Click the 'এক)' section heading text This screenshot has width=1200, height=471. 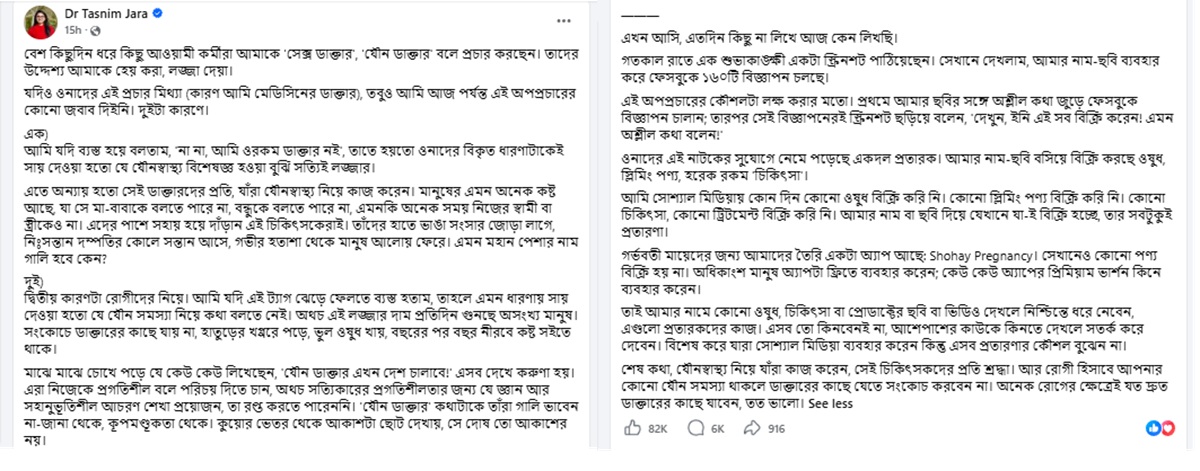coord(31,133)
